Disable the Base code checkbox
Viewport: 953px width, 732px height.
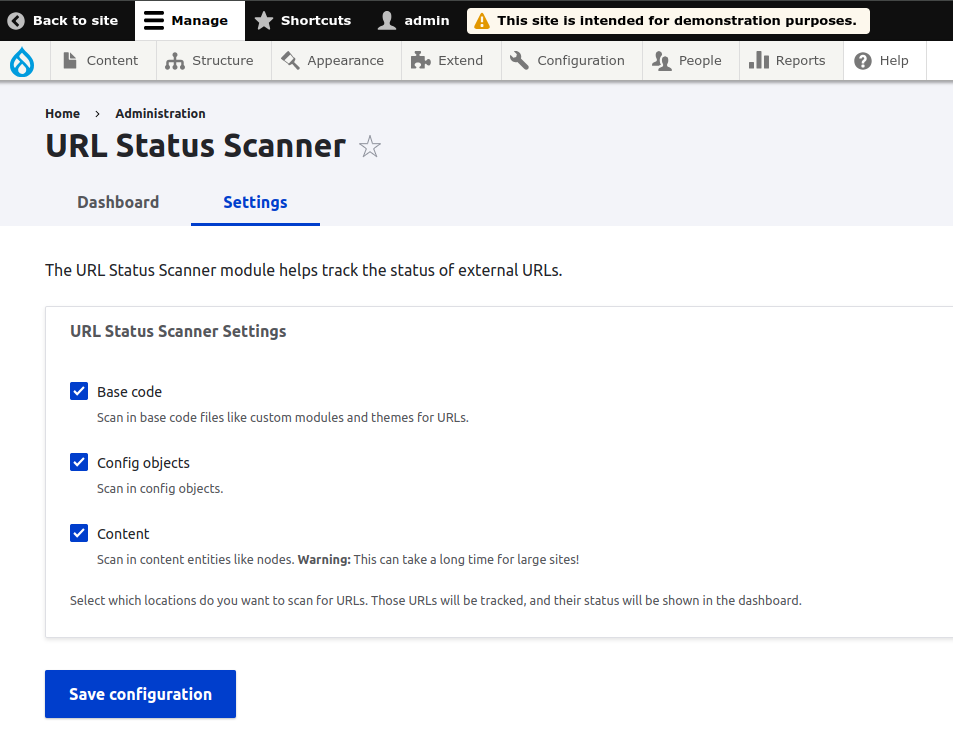coord(79,391)
